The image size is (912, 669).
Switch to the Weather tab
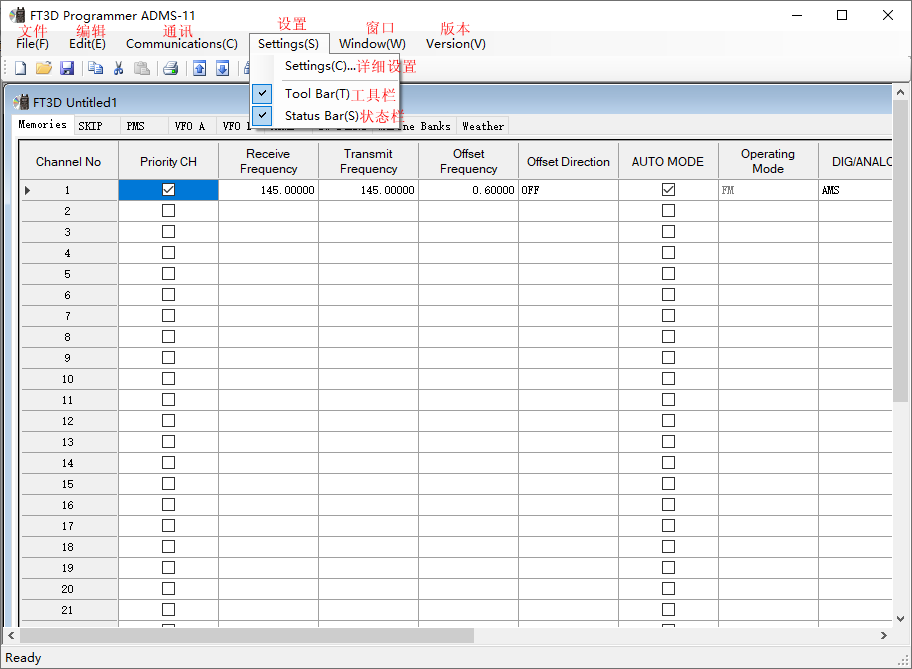coord(483,126)
